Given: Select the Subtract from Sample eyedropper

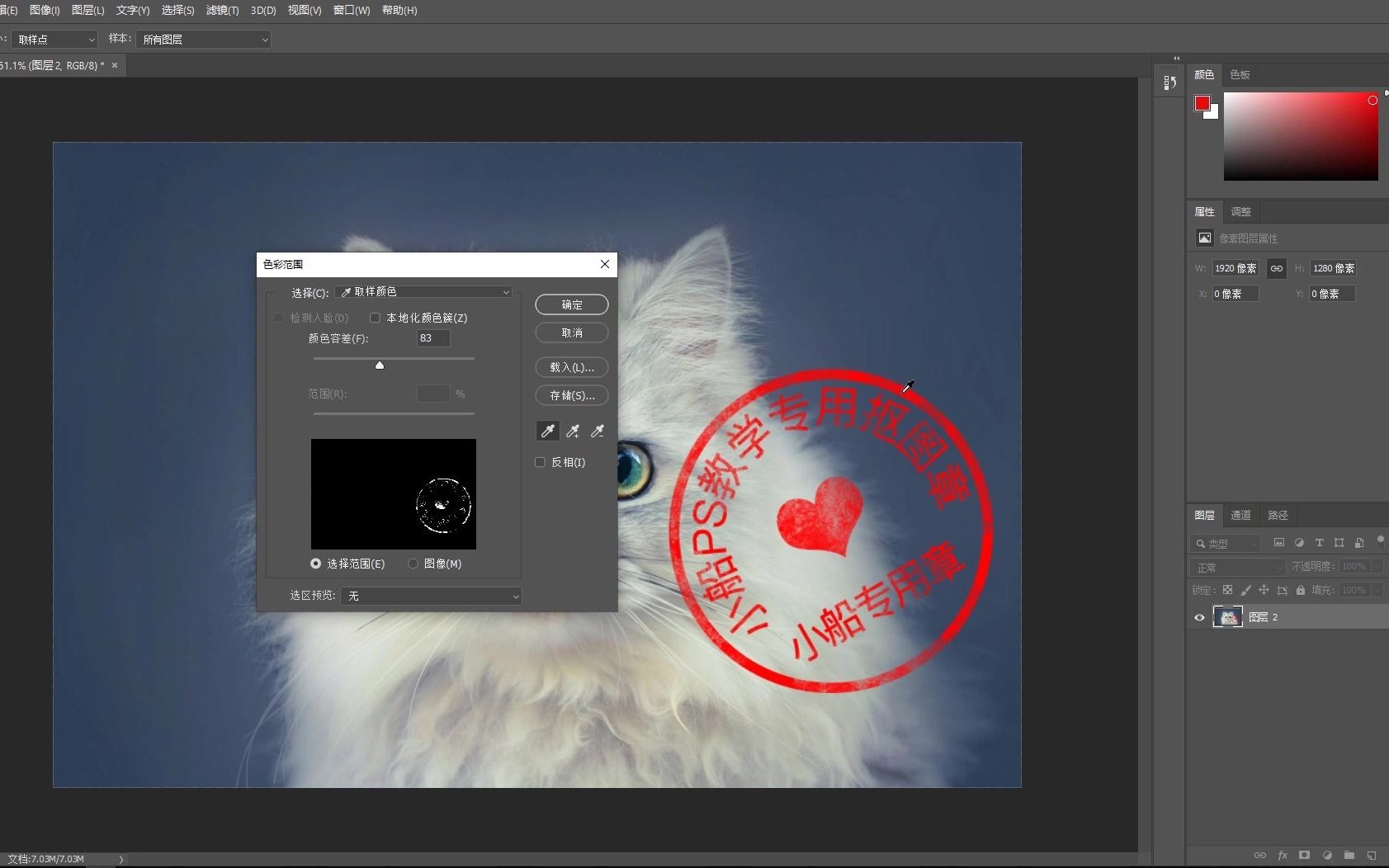Looking at the screenshot, I should (x=598, y=431).
